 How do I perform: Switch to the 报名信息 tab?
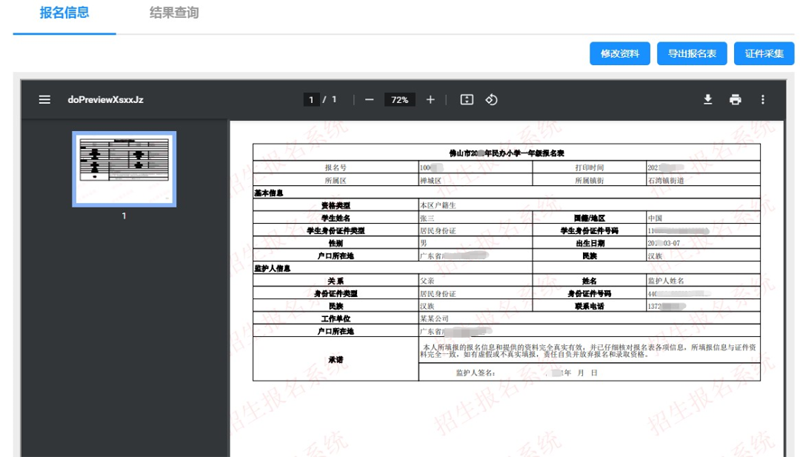click(64, 14)
